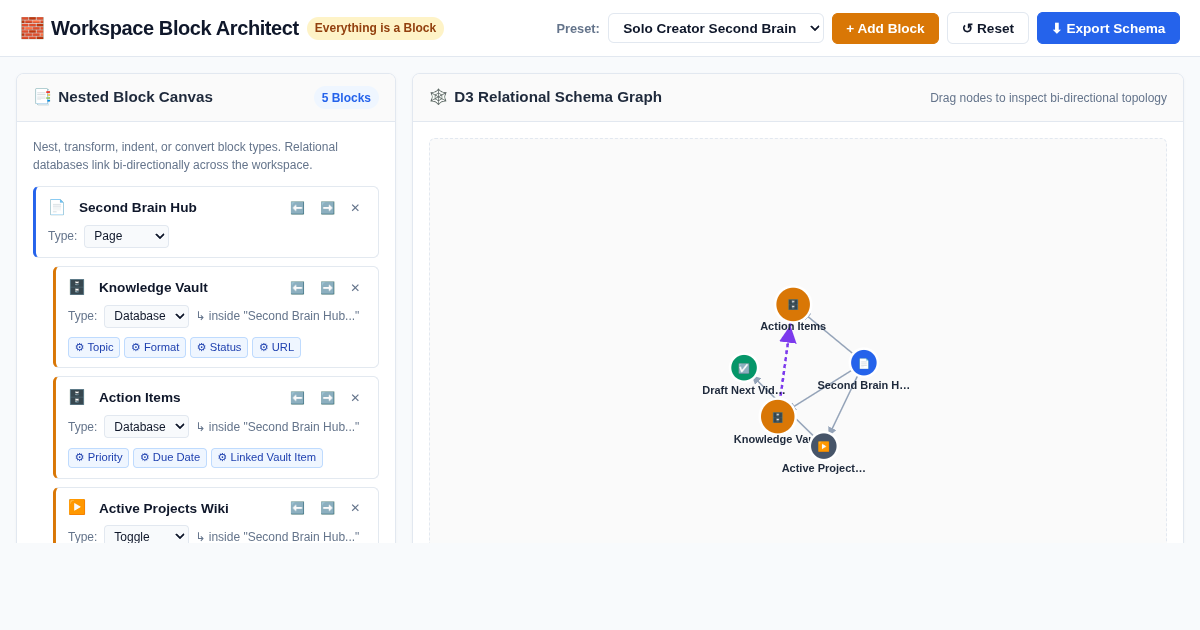Click the Action Items block title
1200x630 pixels.
point(140,398)
